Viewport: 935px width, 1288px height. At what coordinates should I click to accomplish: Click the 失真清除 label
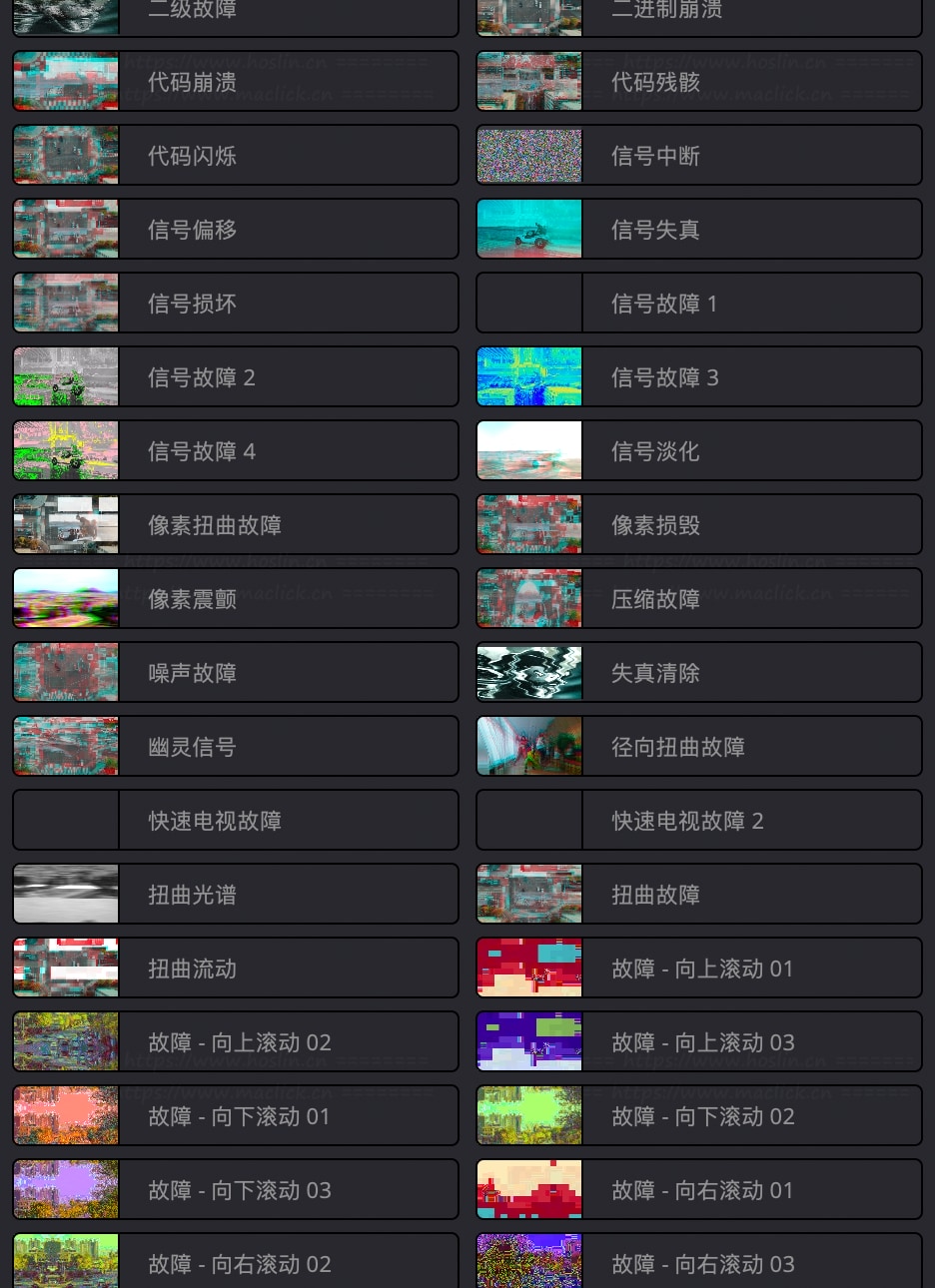tap(655, 673)
